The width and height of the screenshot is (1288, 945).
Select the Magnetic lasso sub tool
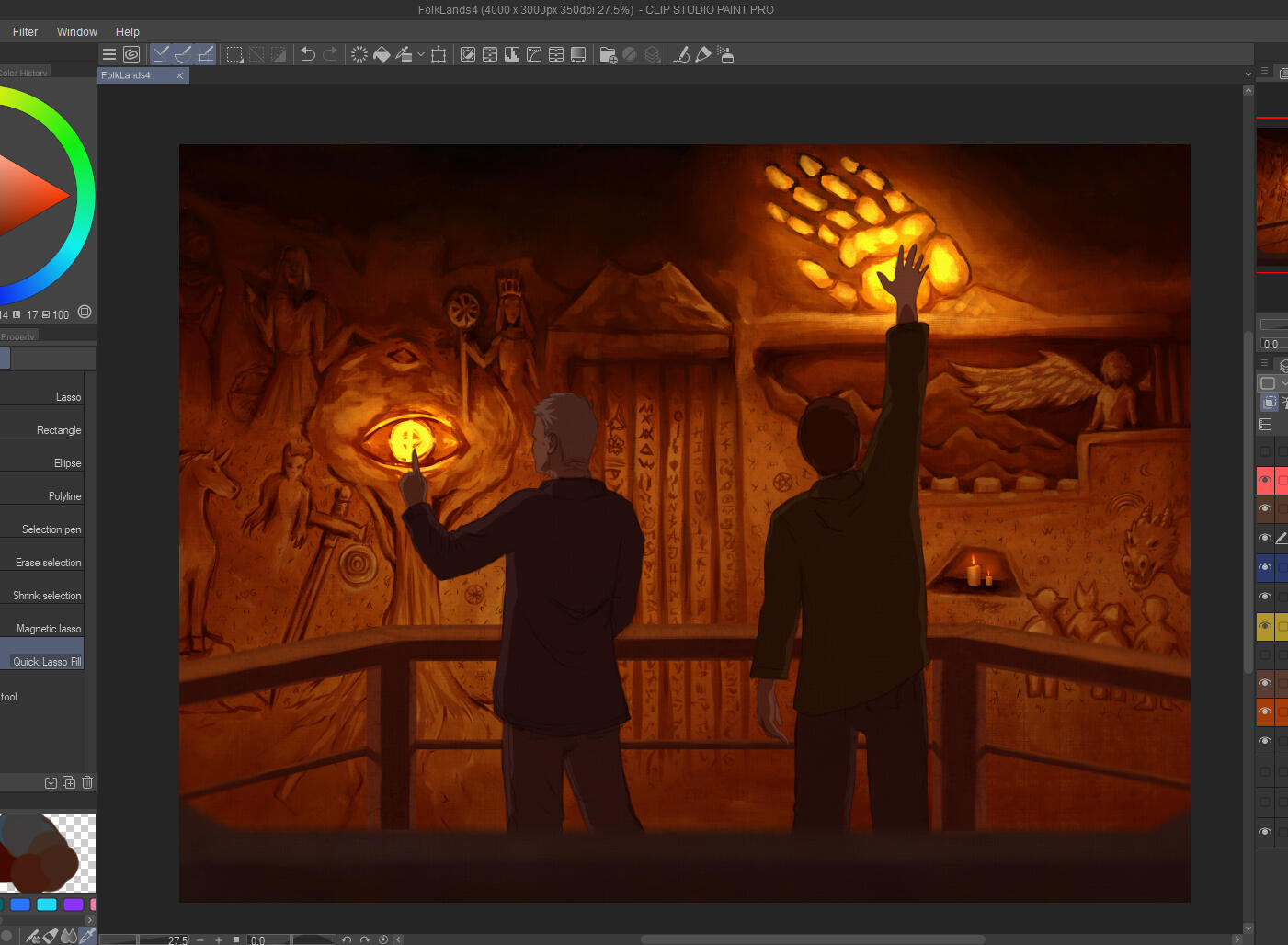tap(49, 629)
